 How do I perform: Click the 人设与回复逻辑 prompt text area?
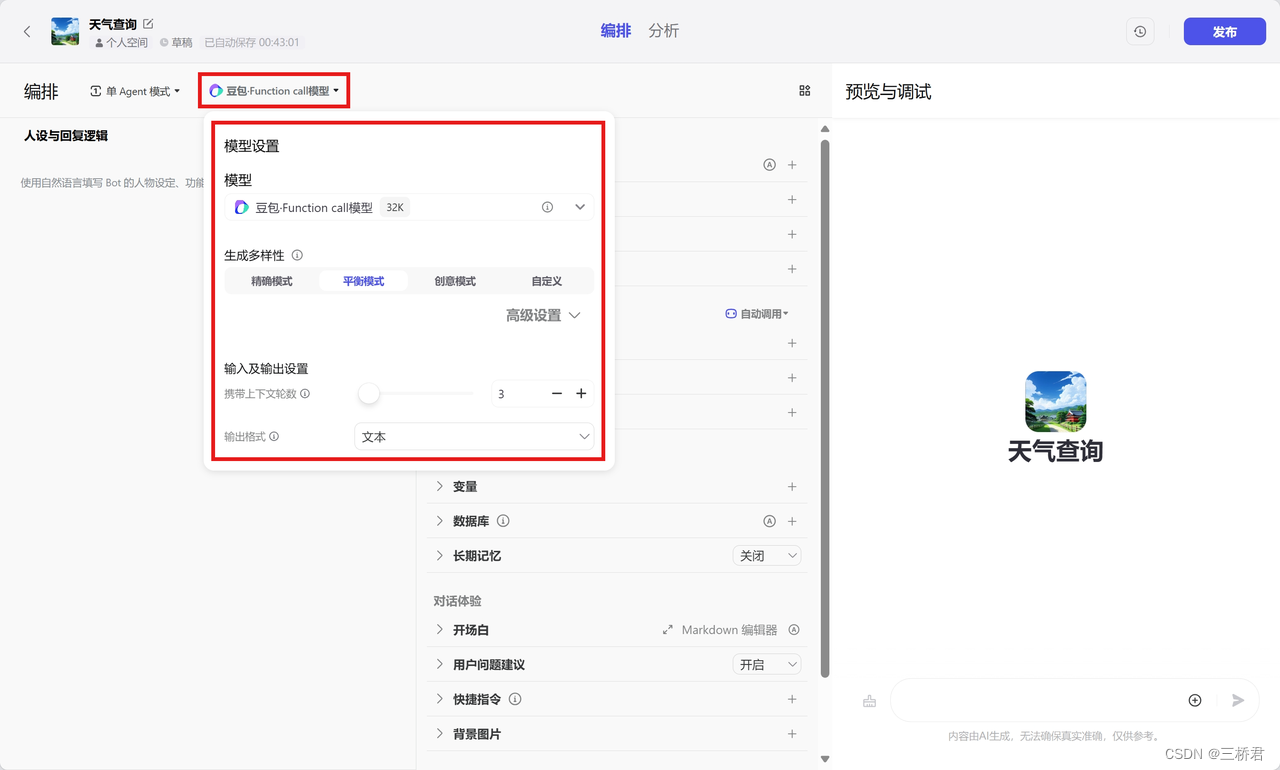pyautogui.click(x=110, y=183)
